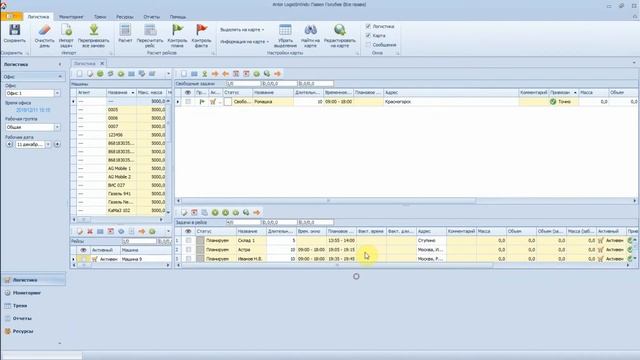This screenshot has width=640, height=360.
Task: Click first Свободные задачи summary field
Action: point(243,84)
